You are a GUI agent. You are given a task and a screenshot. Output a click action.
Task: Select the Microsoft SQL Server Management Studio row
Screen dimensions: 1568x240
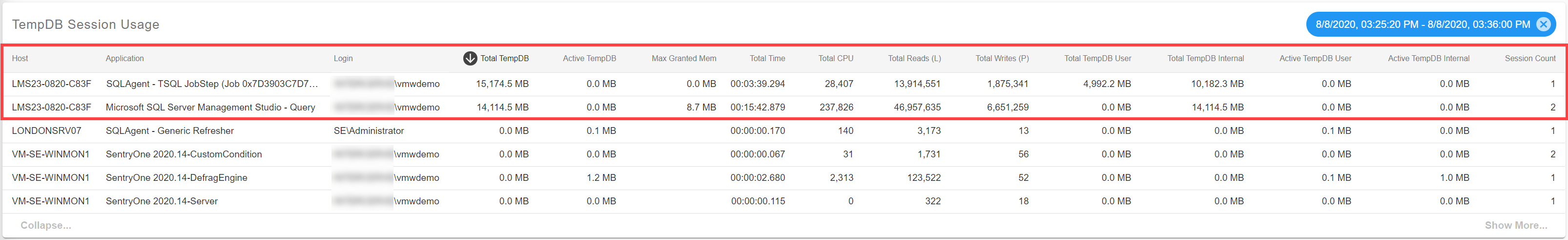click(210, 107)
